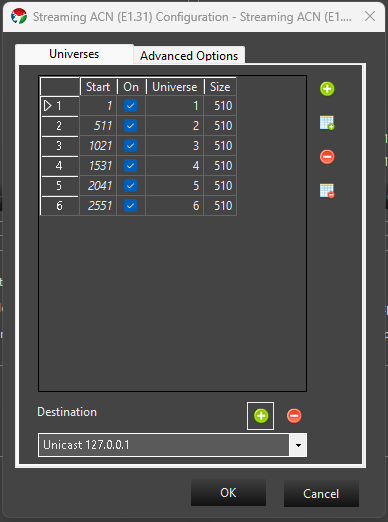Screen dimensions: 388x522
Task: Click the Universe column header
Action: pyautogui.click(x=175, y=87)
